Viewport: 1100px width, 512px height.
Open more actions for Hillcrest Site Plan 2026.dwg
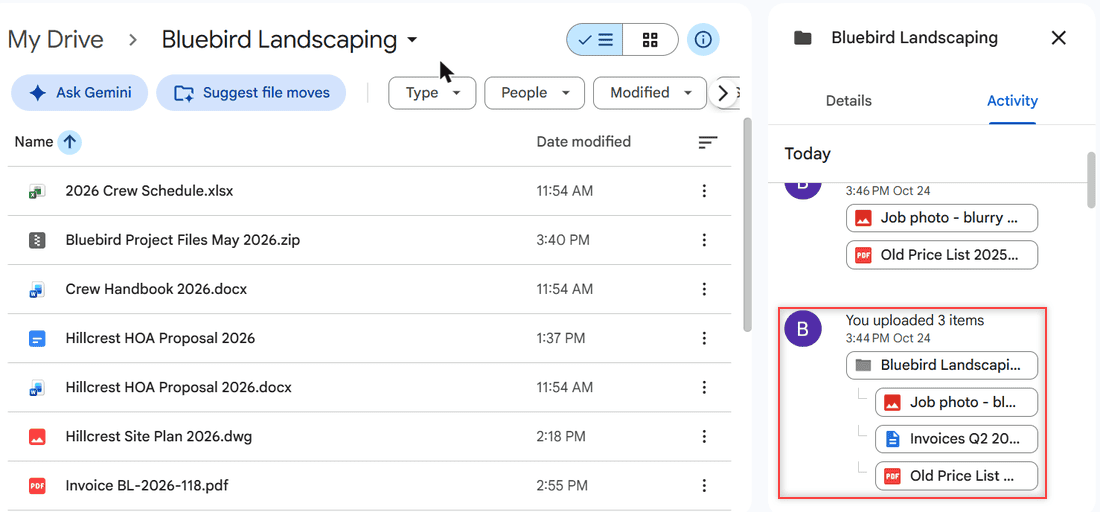click(704, 437)
